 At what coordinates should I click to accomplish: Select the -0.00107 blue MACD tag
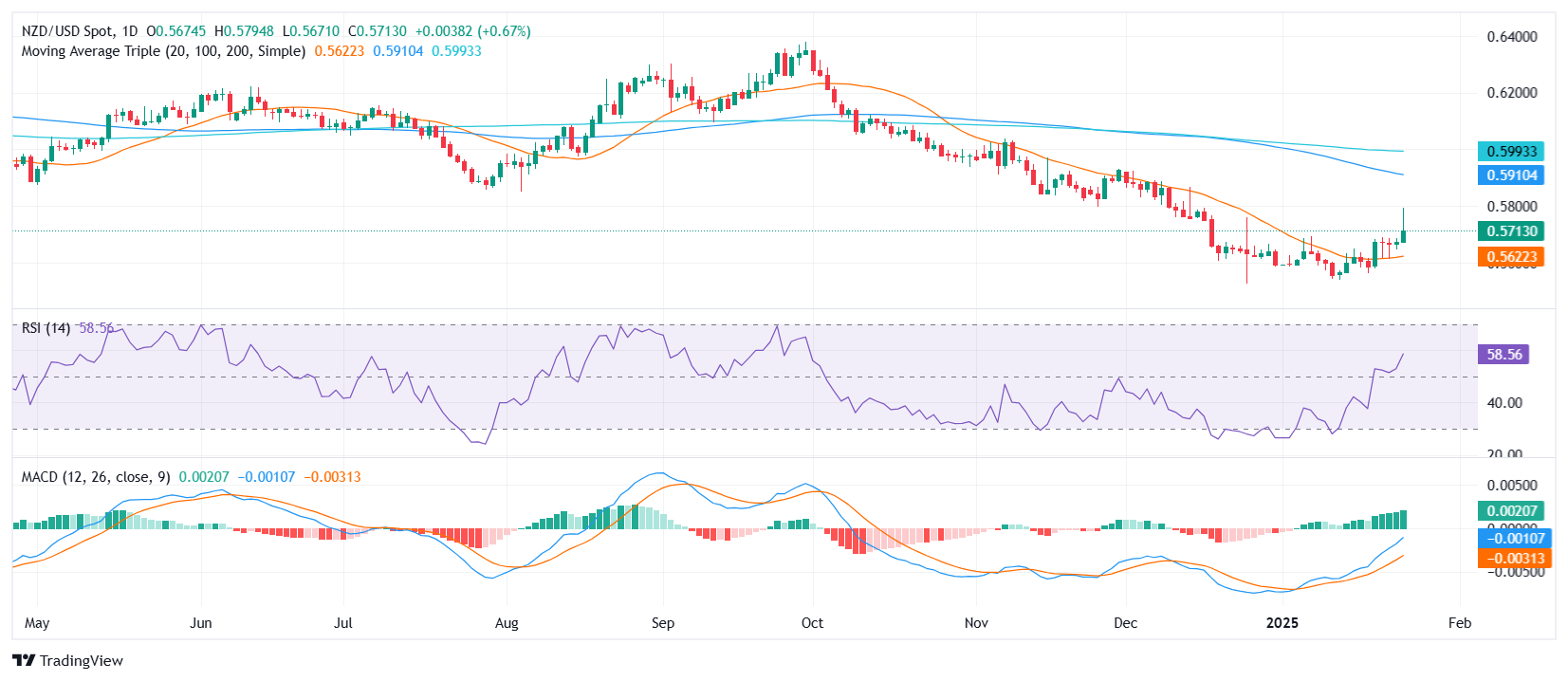(1514, 539)
